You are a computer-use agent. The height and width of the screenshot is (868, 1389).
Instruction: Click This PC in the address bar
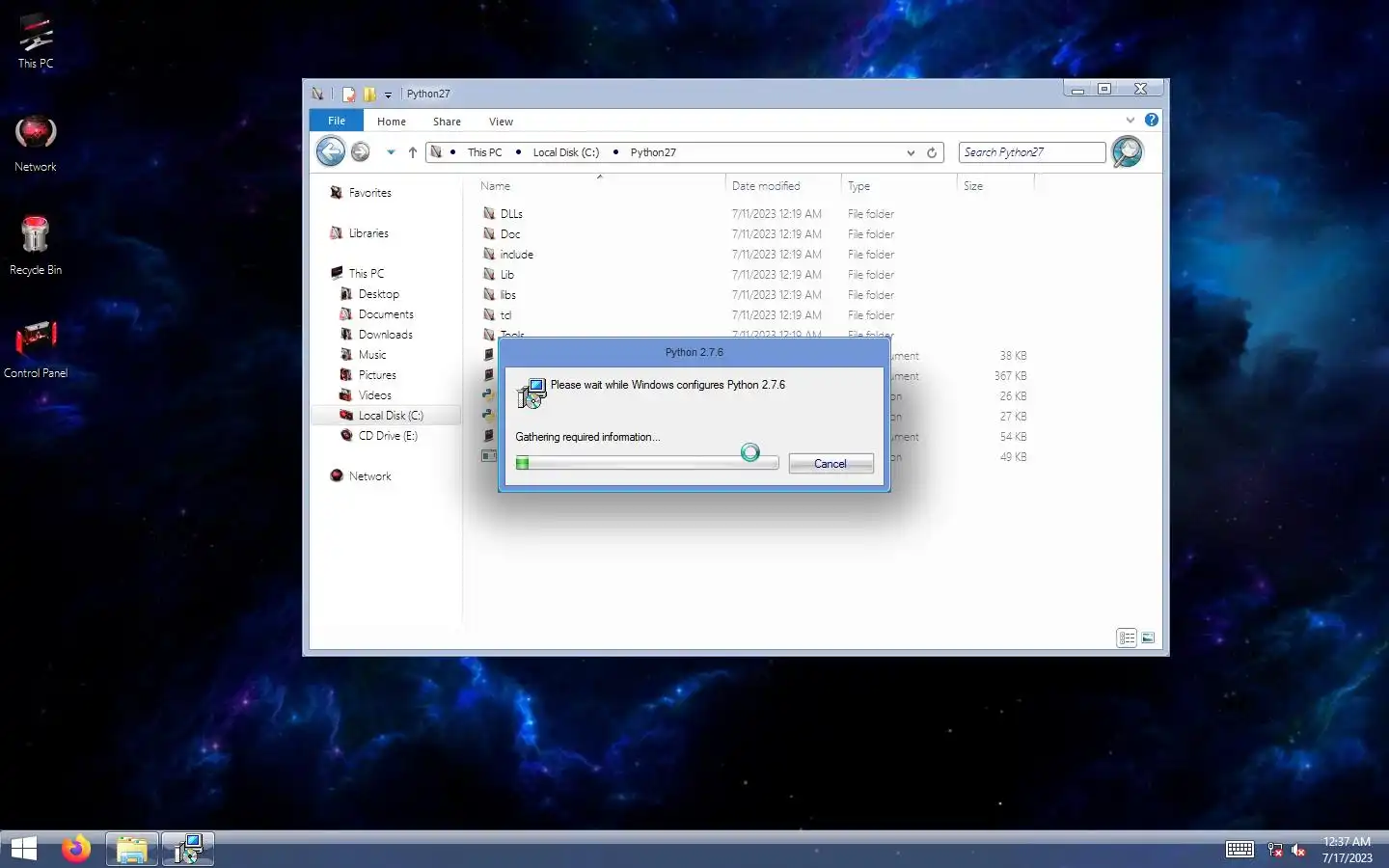pyautogui.click(x=484, y=152)
